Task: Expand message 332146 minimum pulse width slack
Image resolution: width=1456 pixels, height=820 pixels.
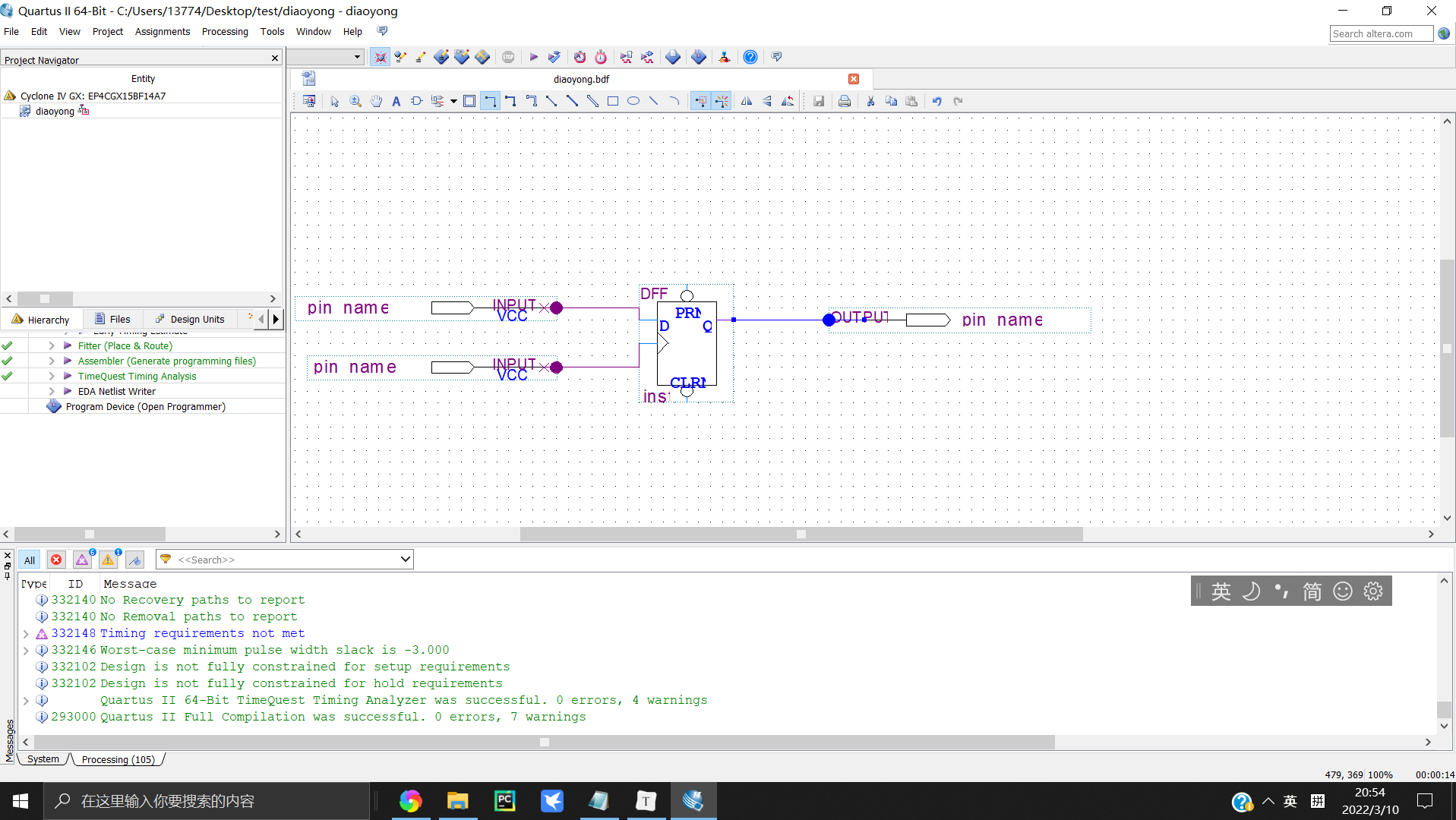Action: (x=26, y=650)
